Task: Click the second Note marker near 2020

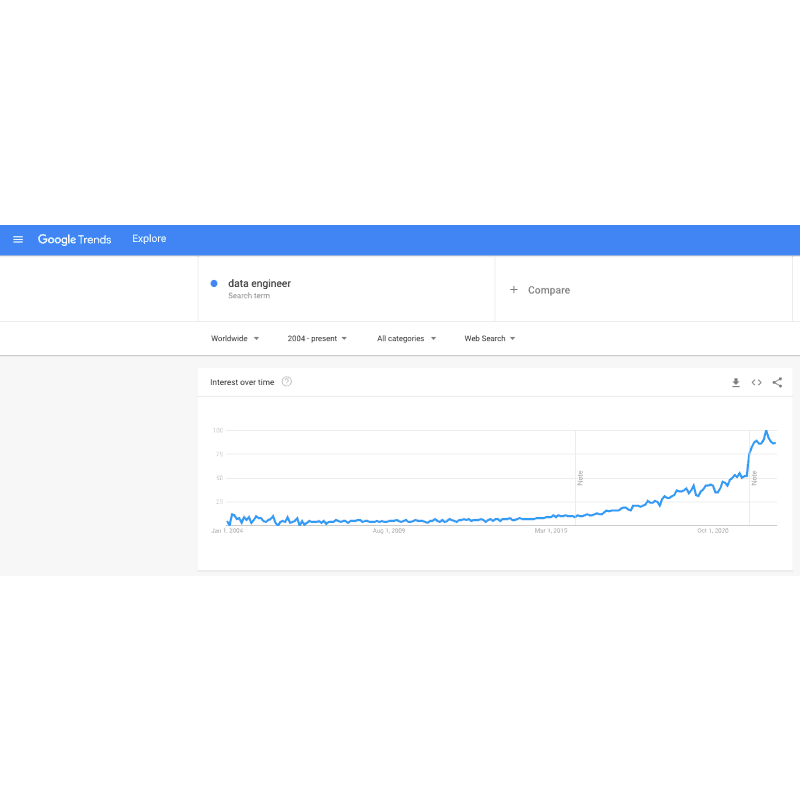Action: point(755,477)
